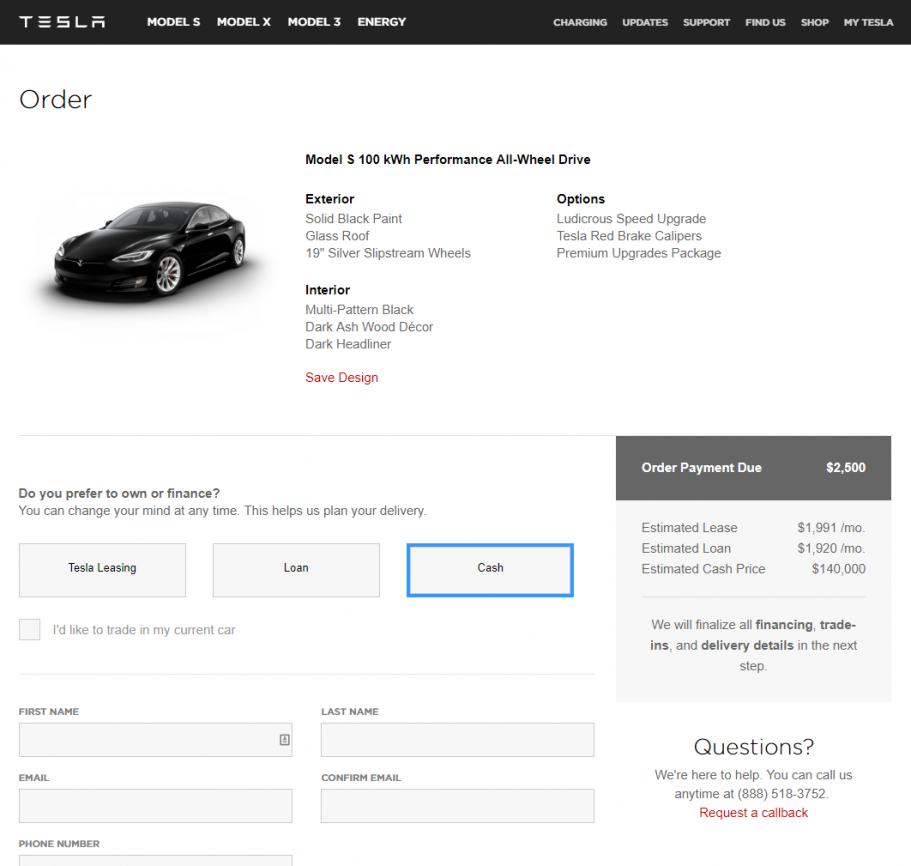Select the Cash payment option
911x866 pixels.
490,569
